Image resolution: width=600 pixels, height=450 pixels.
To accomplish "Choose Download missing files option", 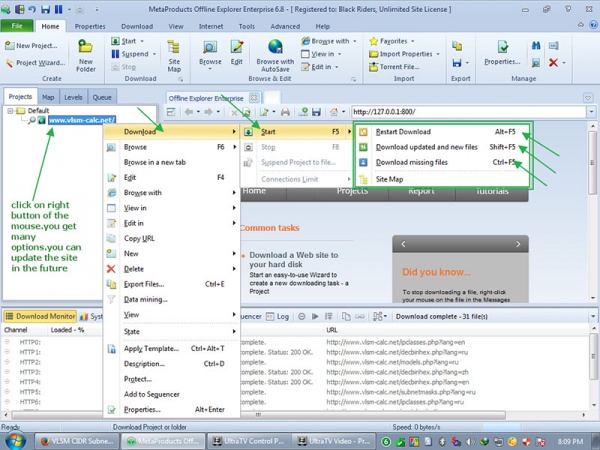I will click(411, 162).
